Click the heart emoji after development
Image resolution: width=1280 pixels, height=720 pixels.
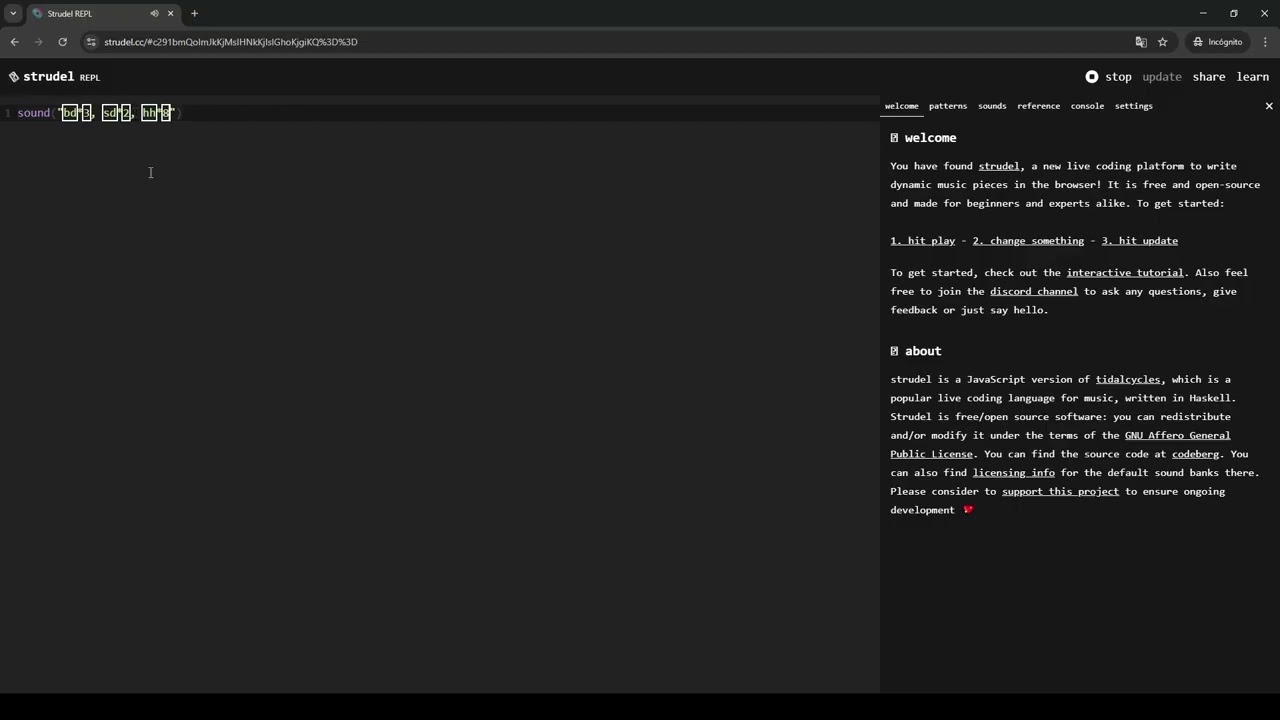(968, 510)
